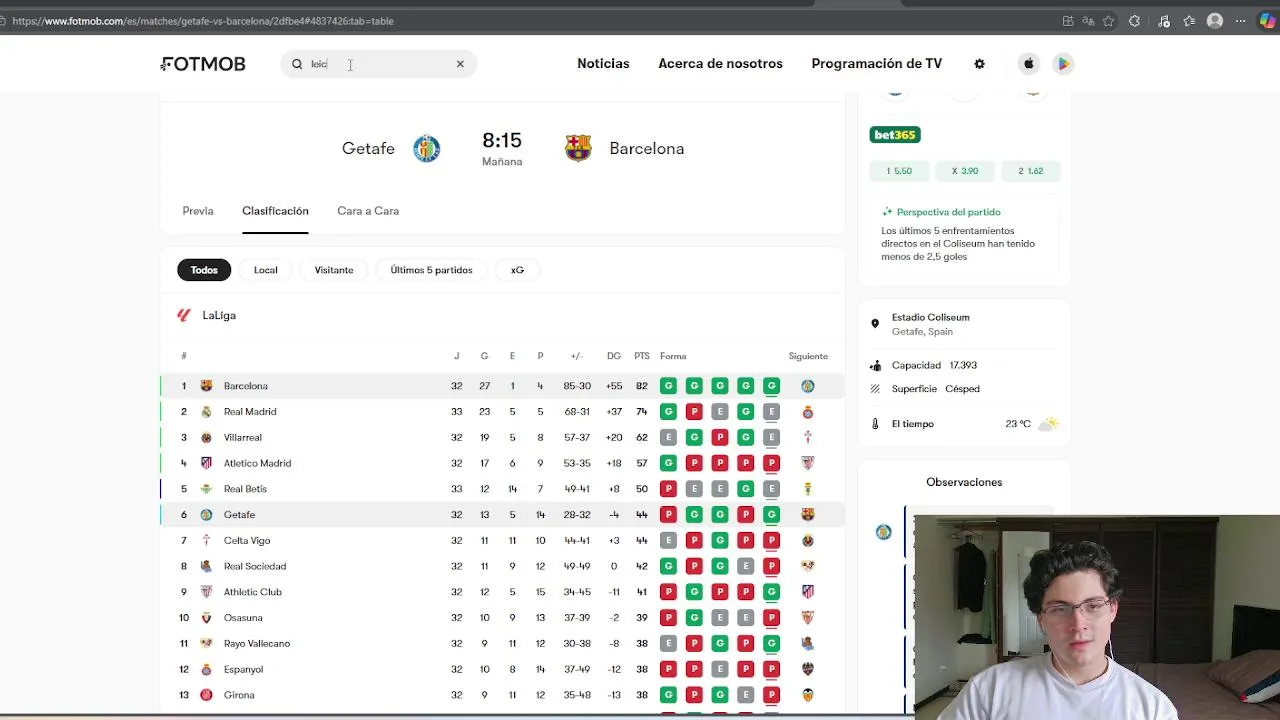1280x720 pixels.
Task: Click the El tiempo weather icon
Action: [1048, 424]
